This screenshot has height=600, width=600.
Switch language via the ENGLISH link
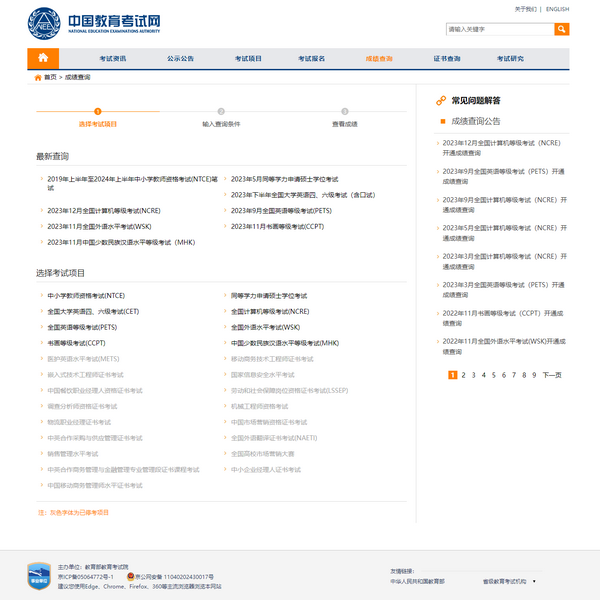pos(557,9)
